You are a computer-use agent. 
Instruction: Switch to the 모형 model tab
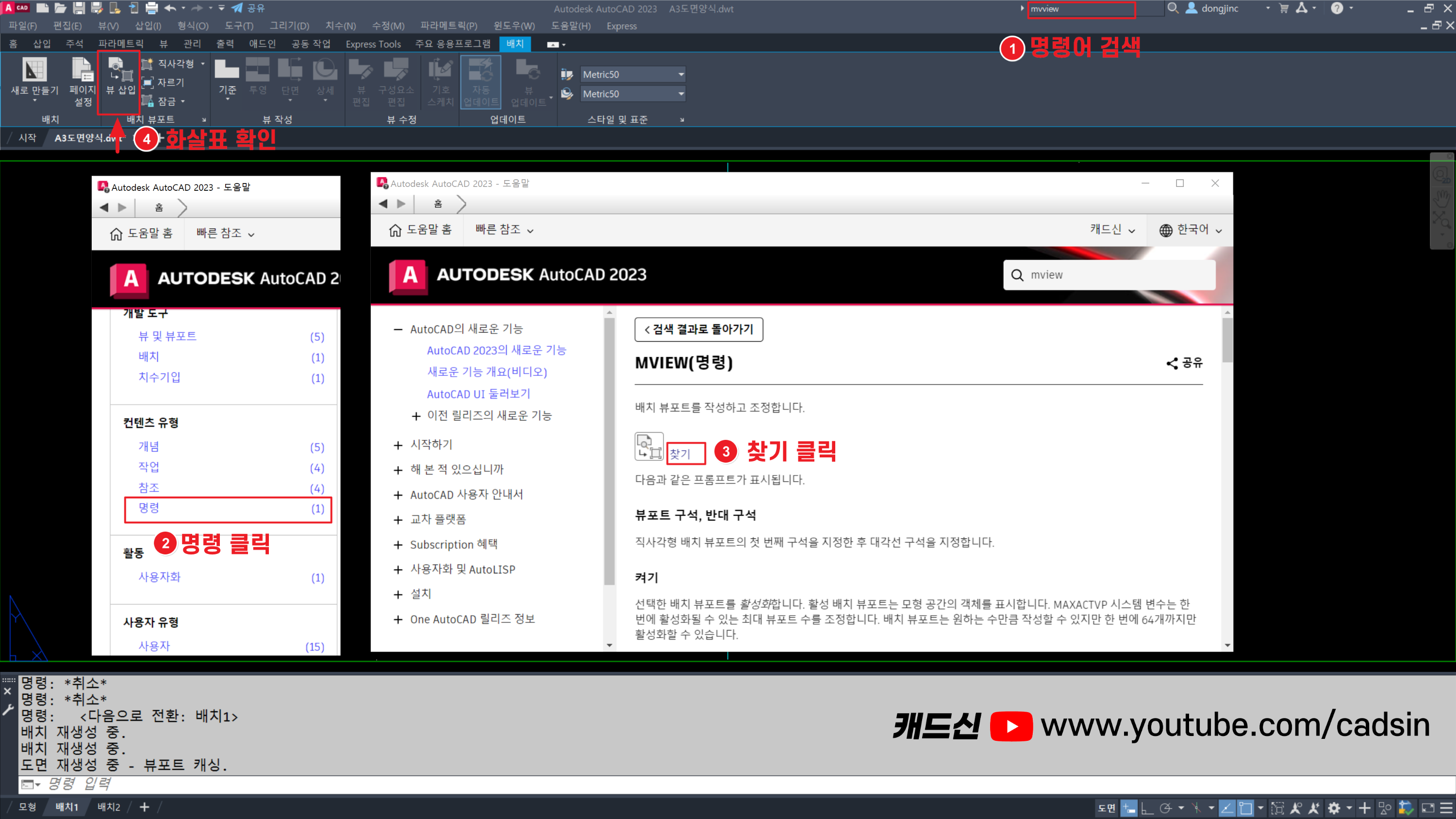(27, 806)
